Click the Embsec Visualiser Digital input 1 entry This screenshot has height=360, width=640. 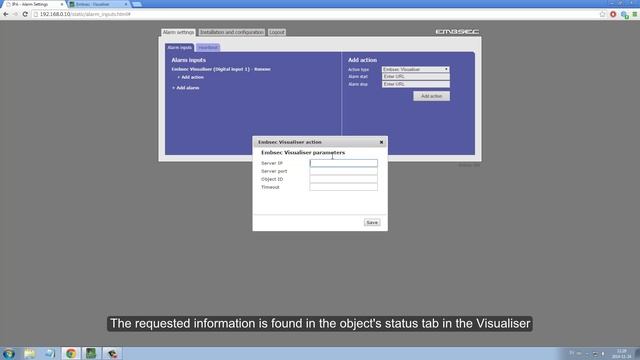pyautogui.click(x=211, y=69)
